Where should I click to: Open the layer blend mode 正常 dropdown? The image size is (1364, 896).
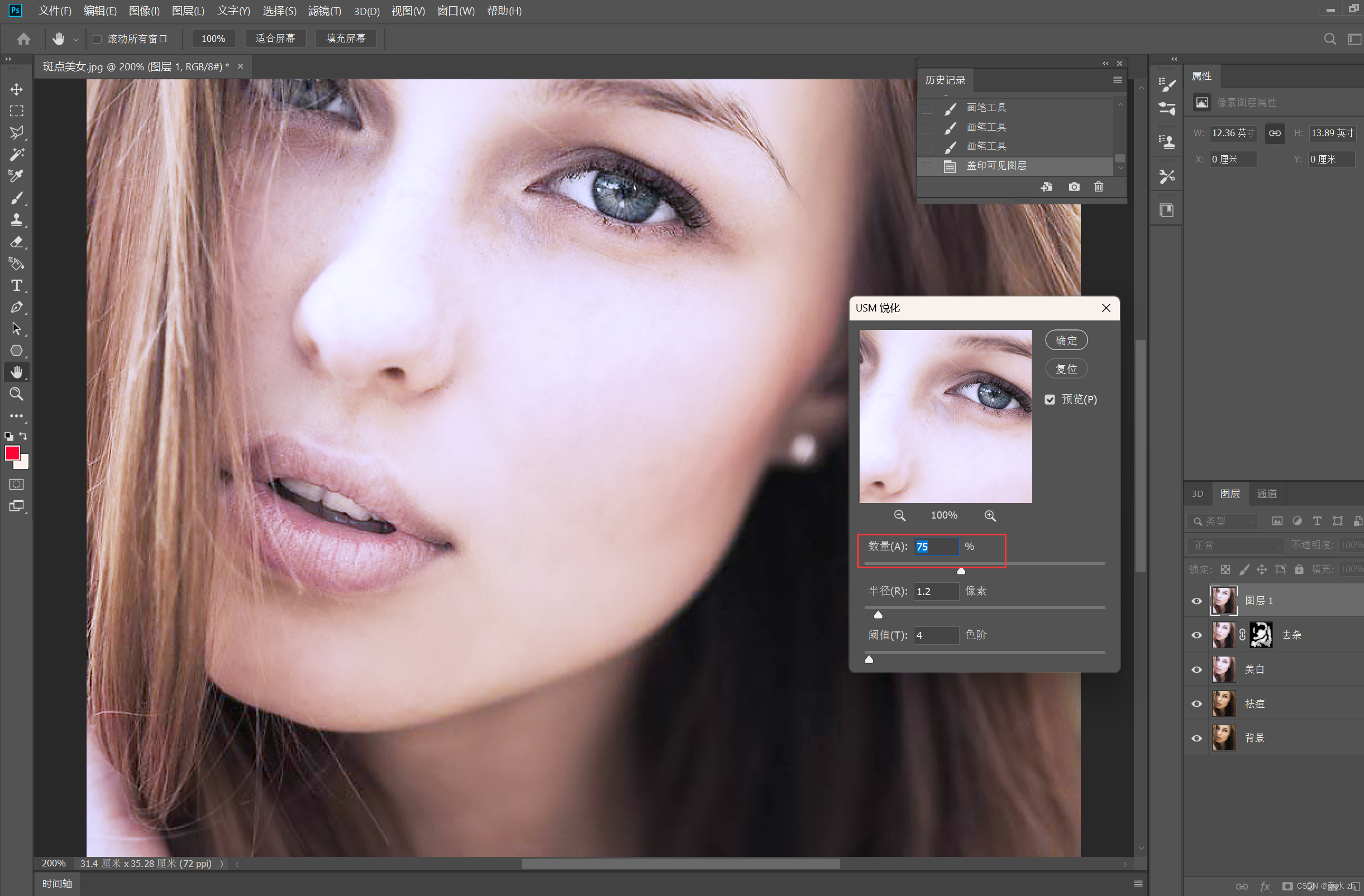click(1236, 545)
